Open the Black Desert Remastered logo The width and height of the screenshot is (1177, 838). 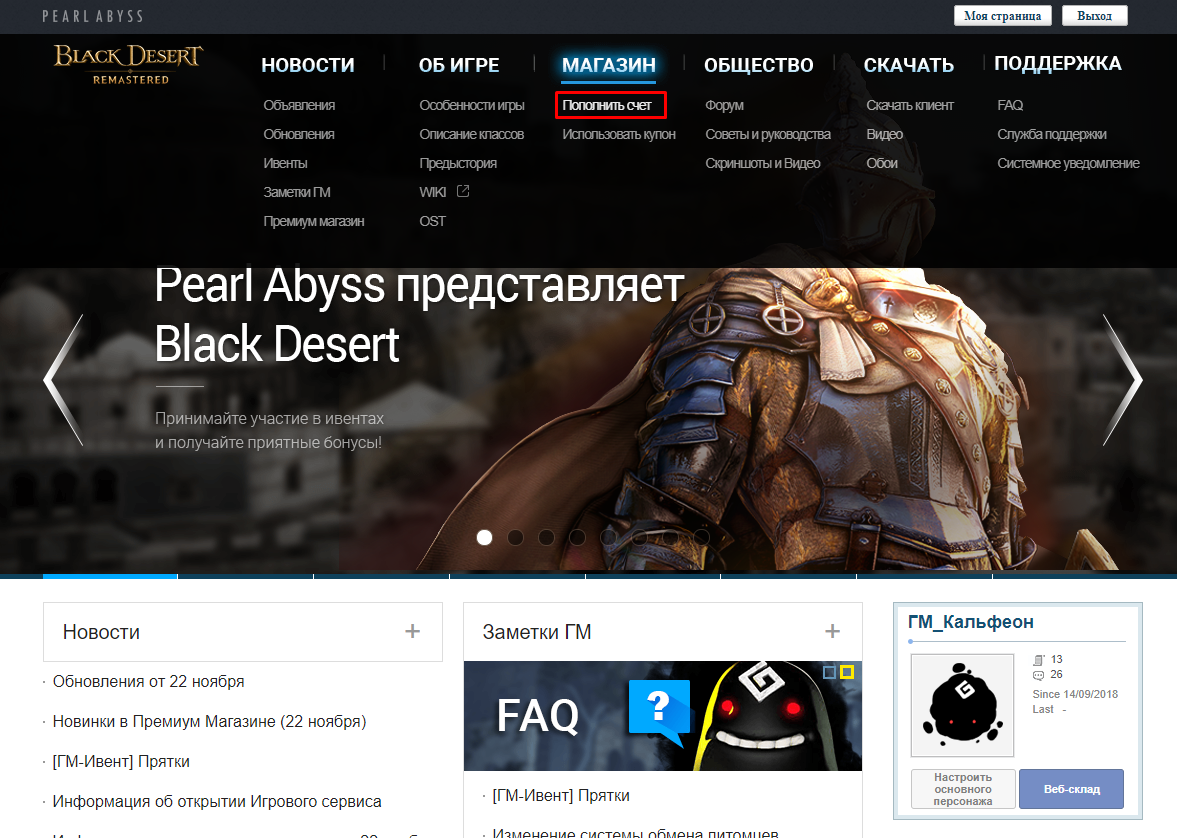coord(128,64)
